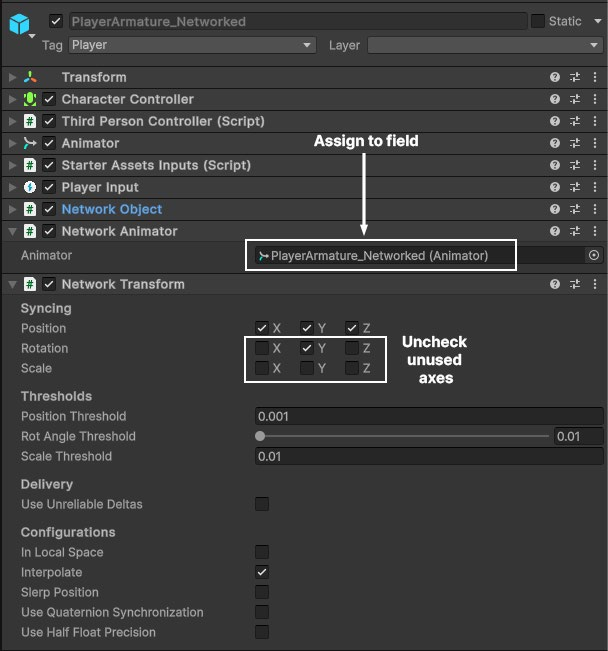Open presets for Character Controller
The image size is (608, 651).
575,99
